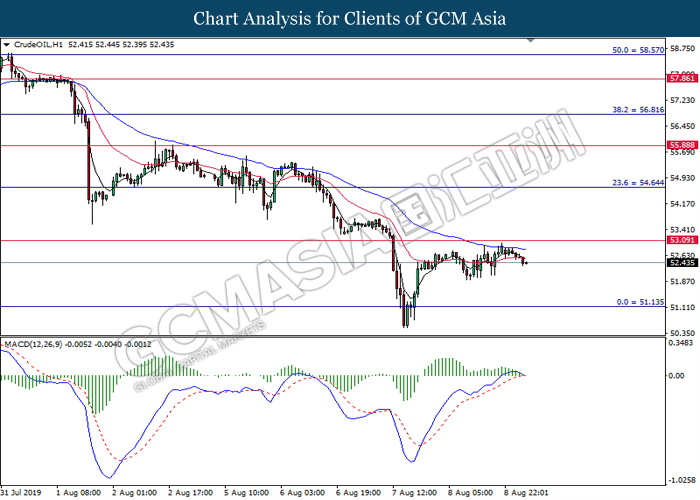Click the 31 Jul 2019 date marker
This screenshot has width=700, height=500.
(20, 492)
